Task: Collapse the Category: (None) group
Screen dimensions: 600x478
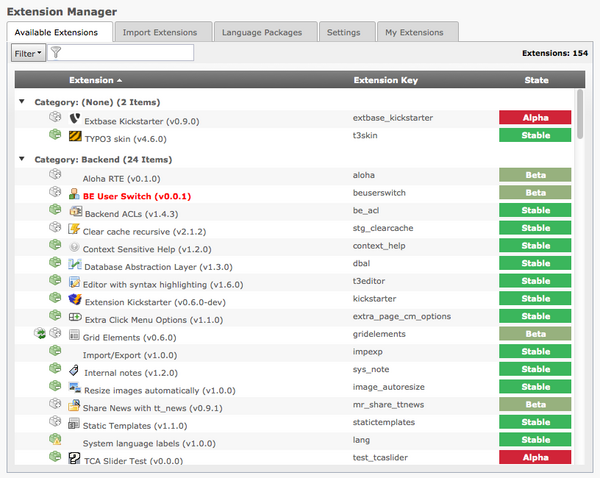Action: [x=23, y=102]
